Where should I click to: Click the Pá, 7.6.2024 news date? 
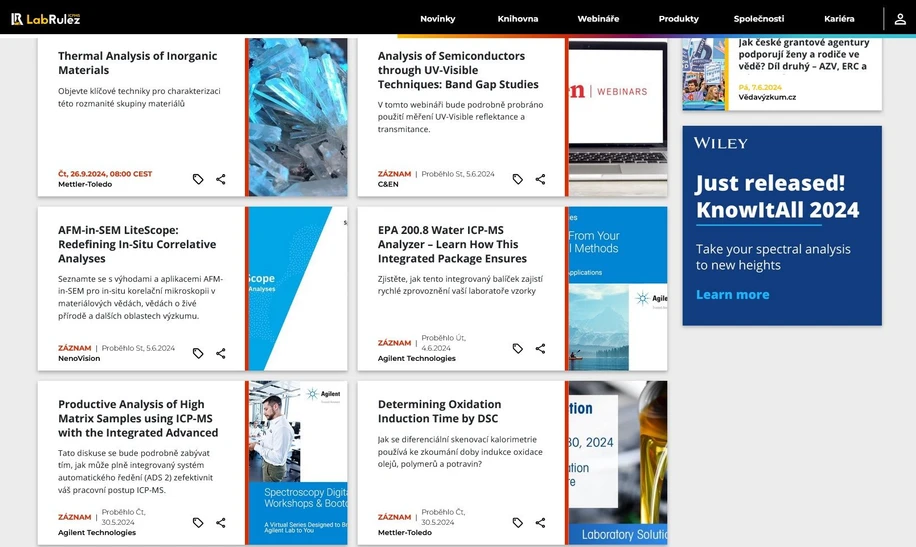[759, 87]
